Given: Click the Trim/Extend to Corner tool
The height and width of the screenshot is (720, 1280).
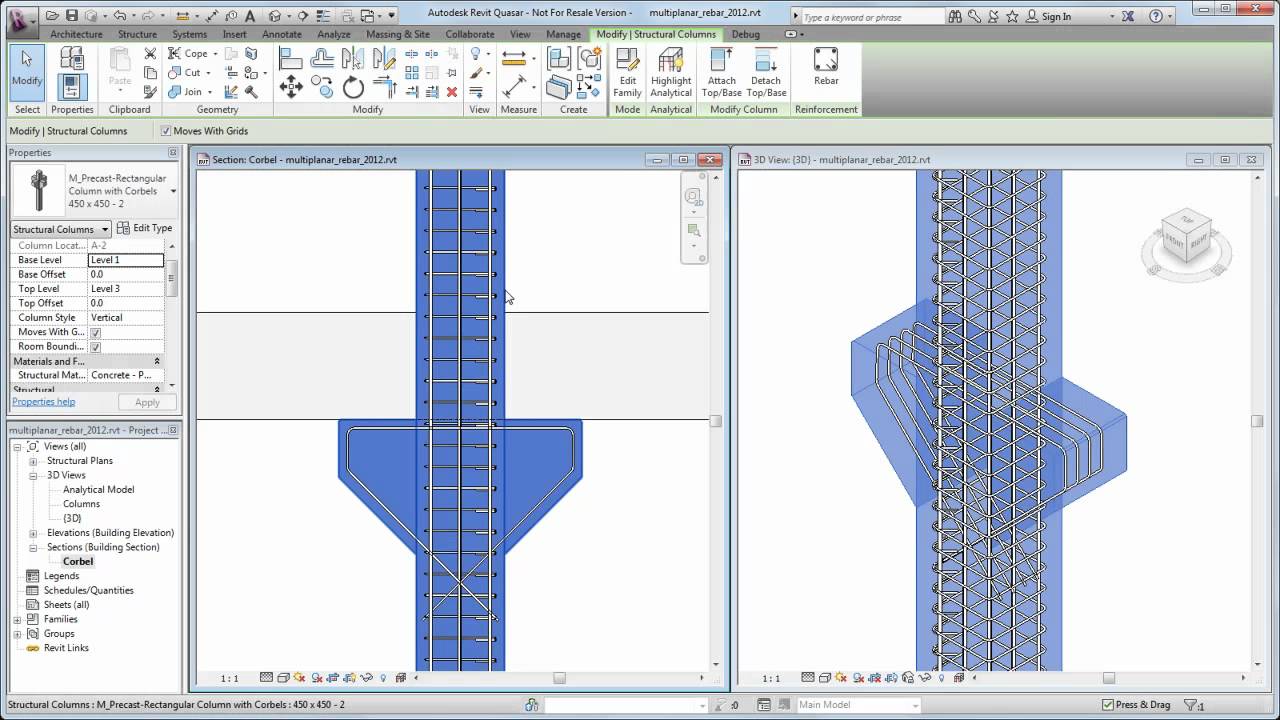Looking at the screenshot, I should (x=385, y=88).
